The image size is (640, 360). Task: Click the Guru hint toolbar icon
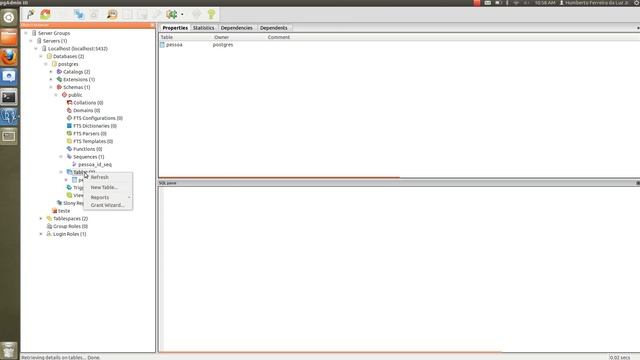point(196,14)
